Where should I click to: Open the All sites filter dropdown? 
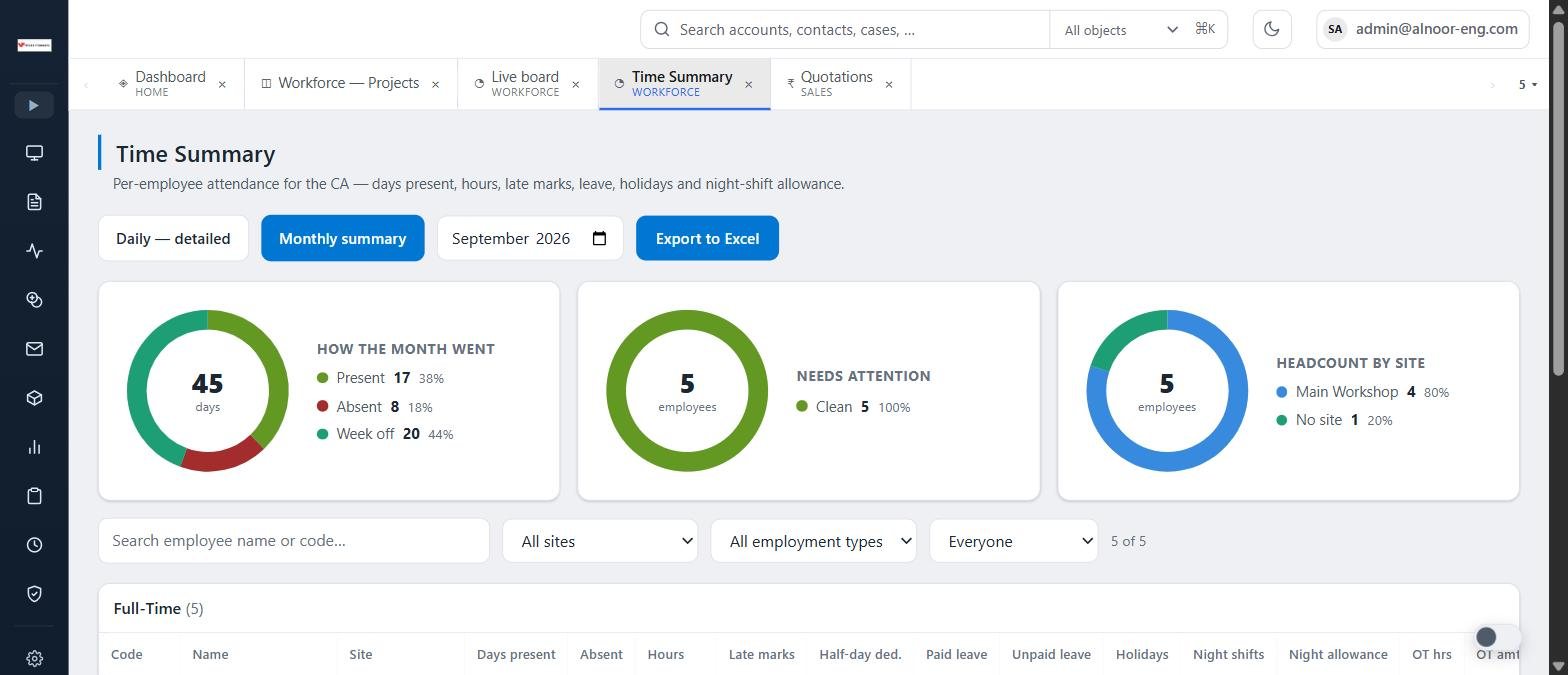tap(600, 541)
